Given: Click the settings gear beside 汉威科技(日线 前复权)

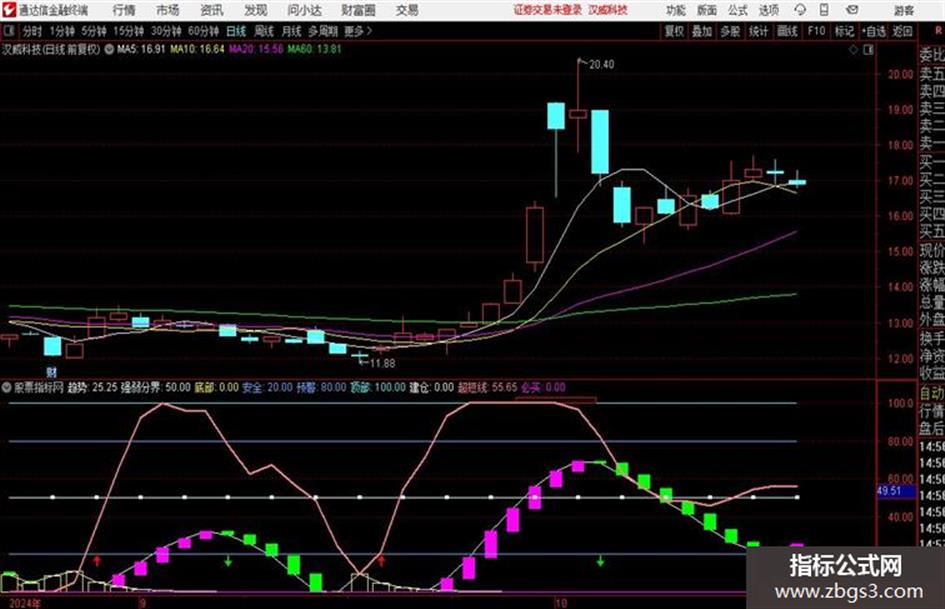Looking at the screenshot, I should [x=109, y=49].
